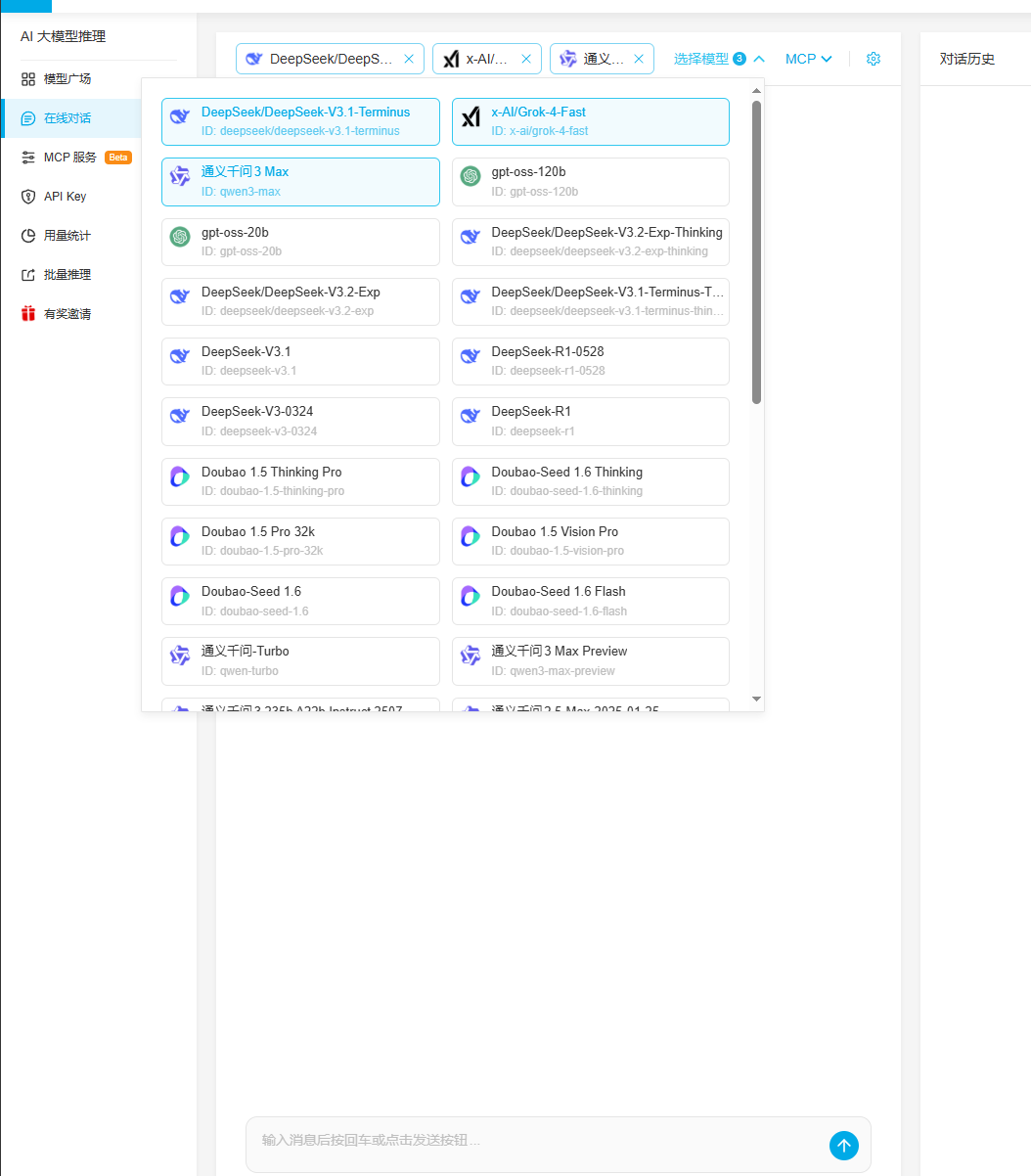
Task: Click the xAI icon in the x-AI tag
Action: (x=451, y=59)
